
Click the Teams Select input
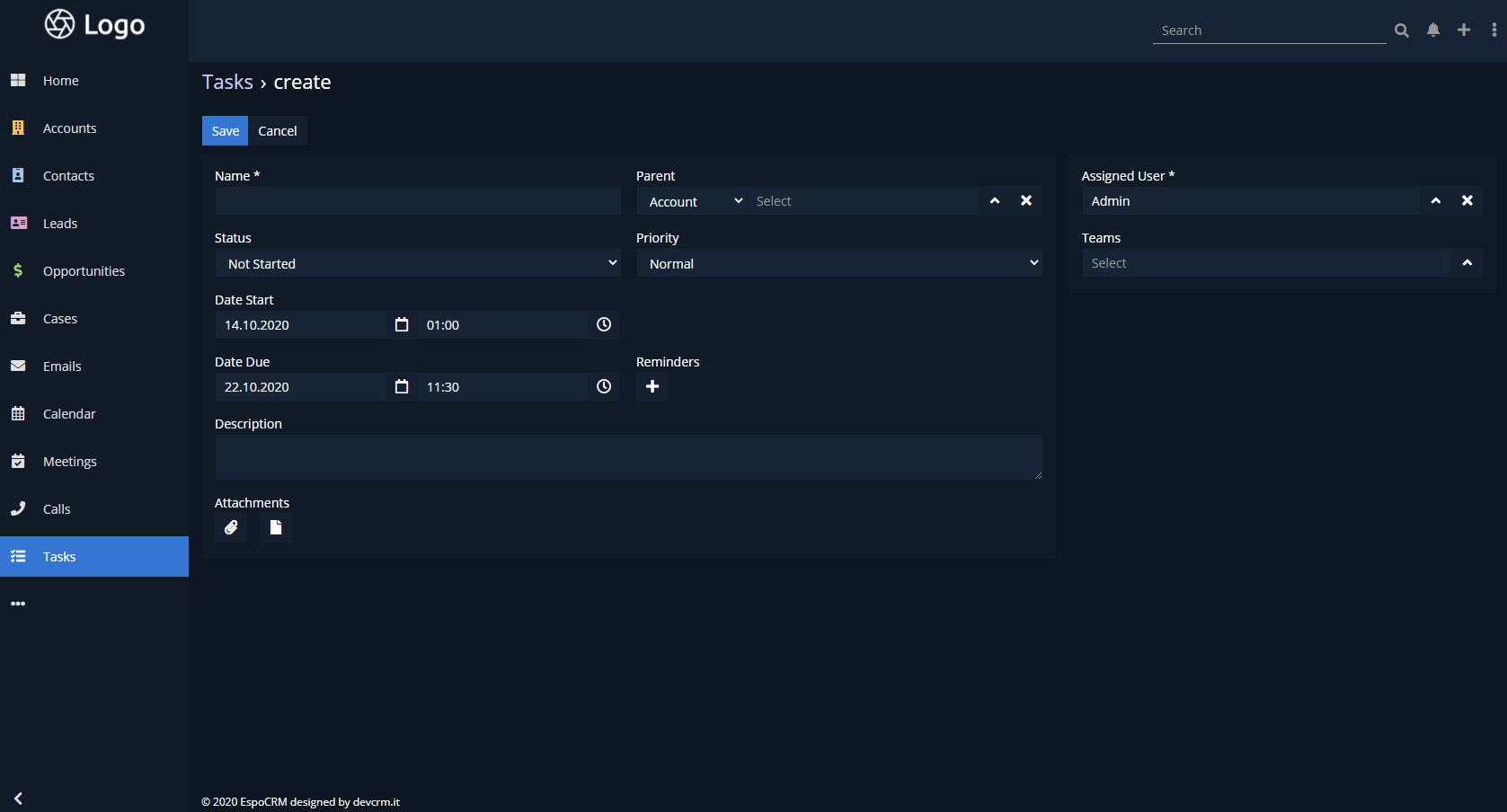(1267, 263)
